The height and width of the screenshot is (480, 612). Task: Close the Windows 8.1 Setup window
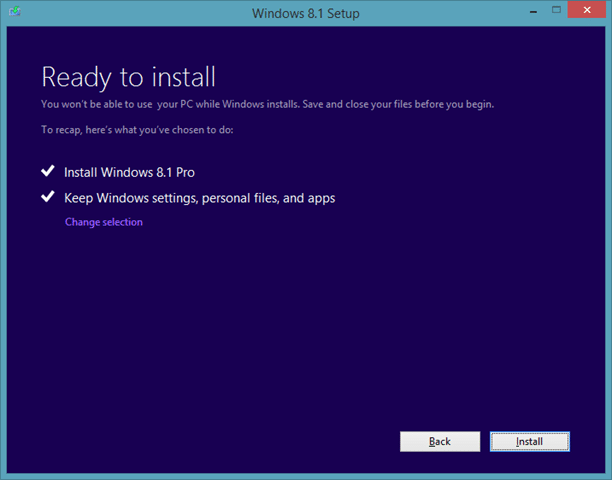587,10
